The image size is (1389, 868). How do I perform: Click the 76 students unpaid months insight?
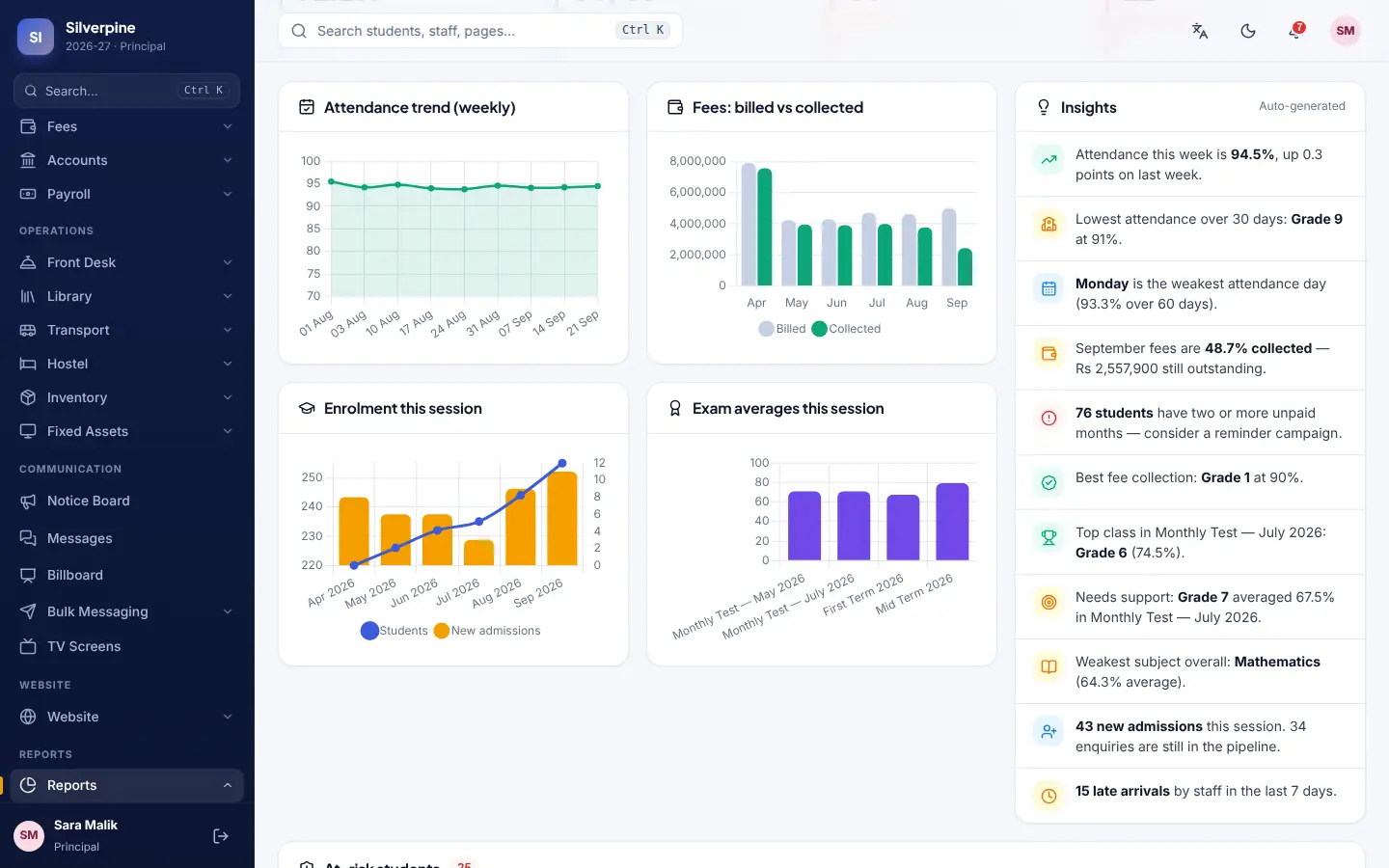pyautogui.click(x=1190, y=422)
